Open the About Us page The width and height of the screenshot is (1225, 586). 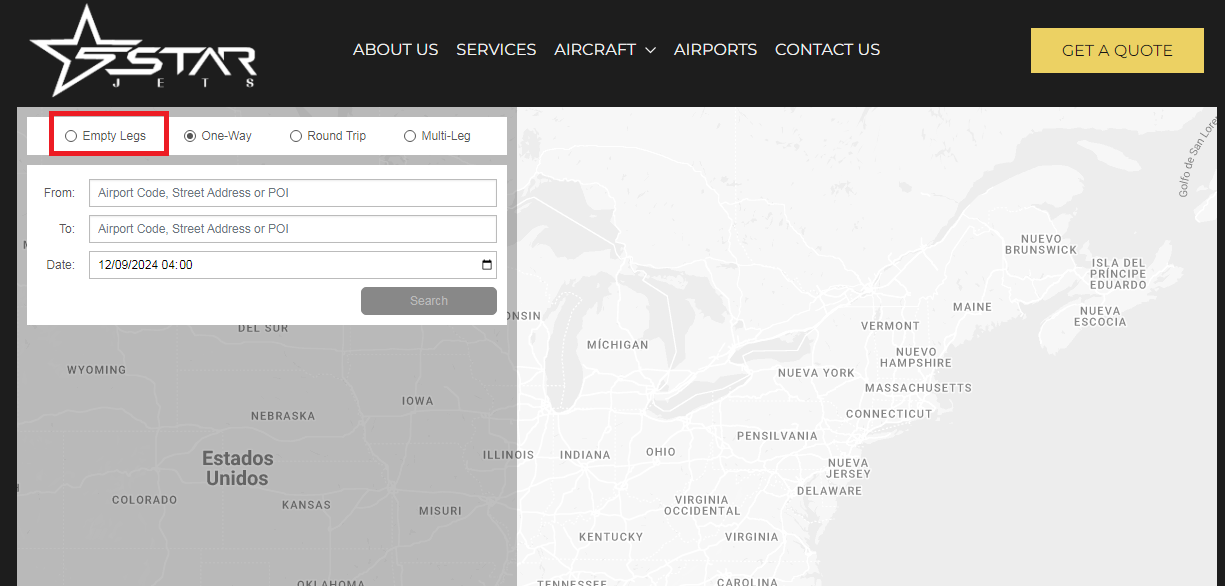coord(395,49)
